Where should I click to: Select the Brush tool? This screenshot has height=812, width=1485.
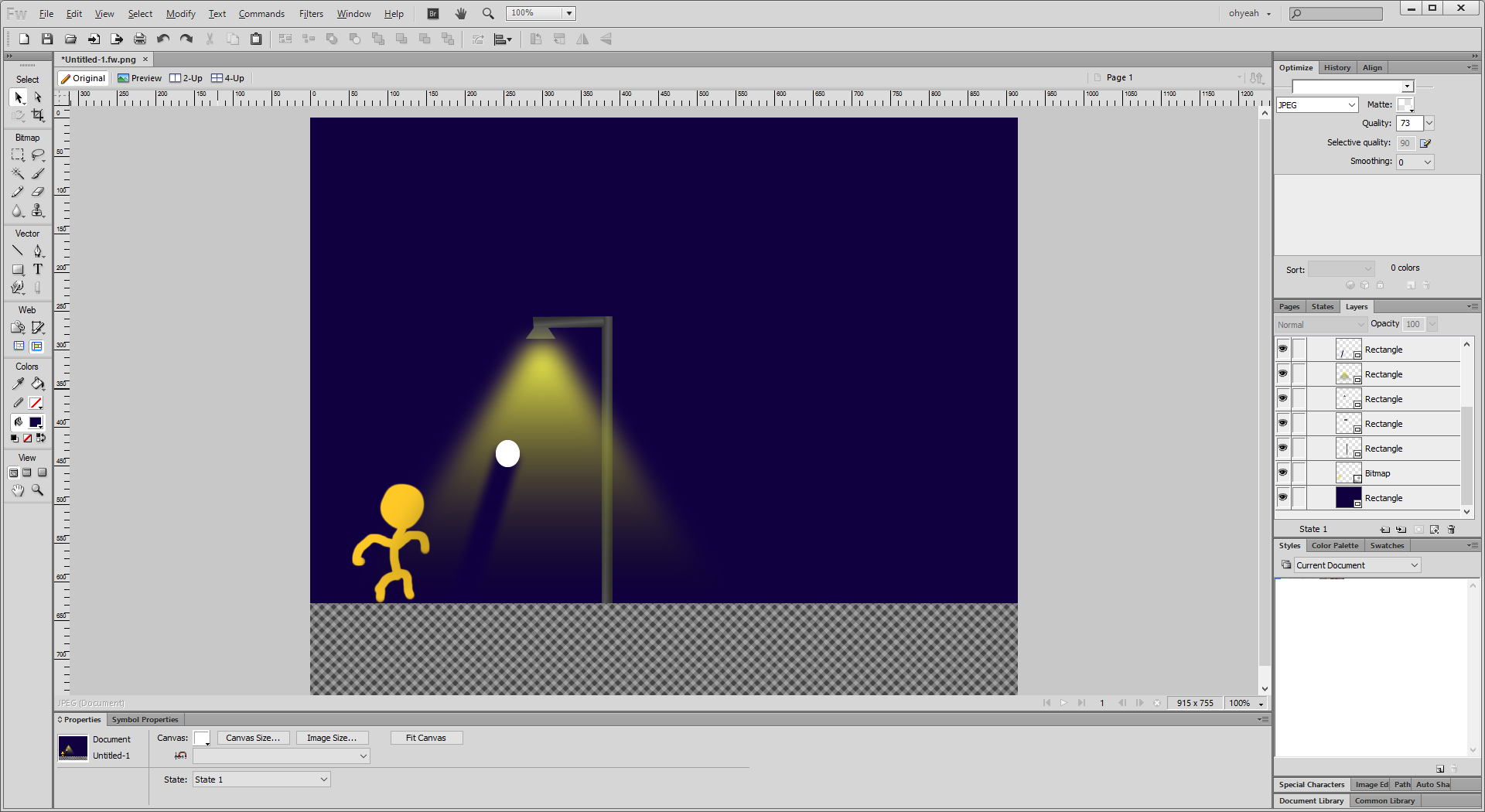(x=38, y=173)
